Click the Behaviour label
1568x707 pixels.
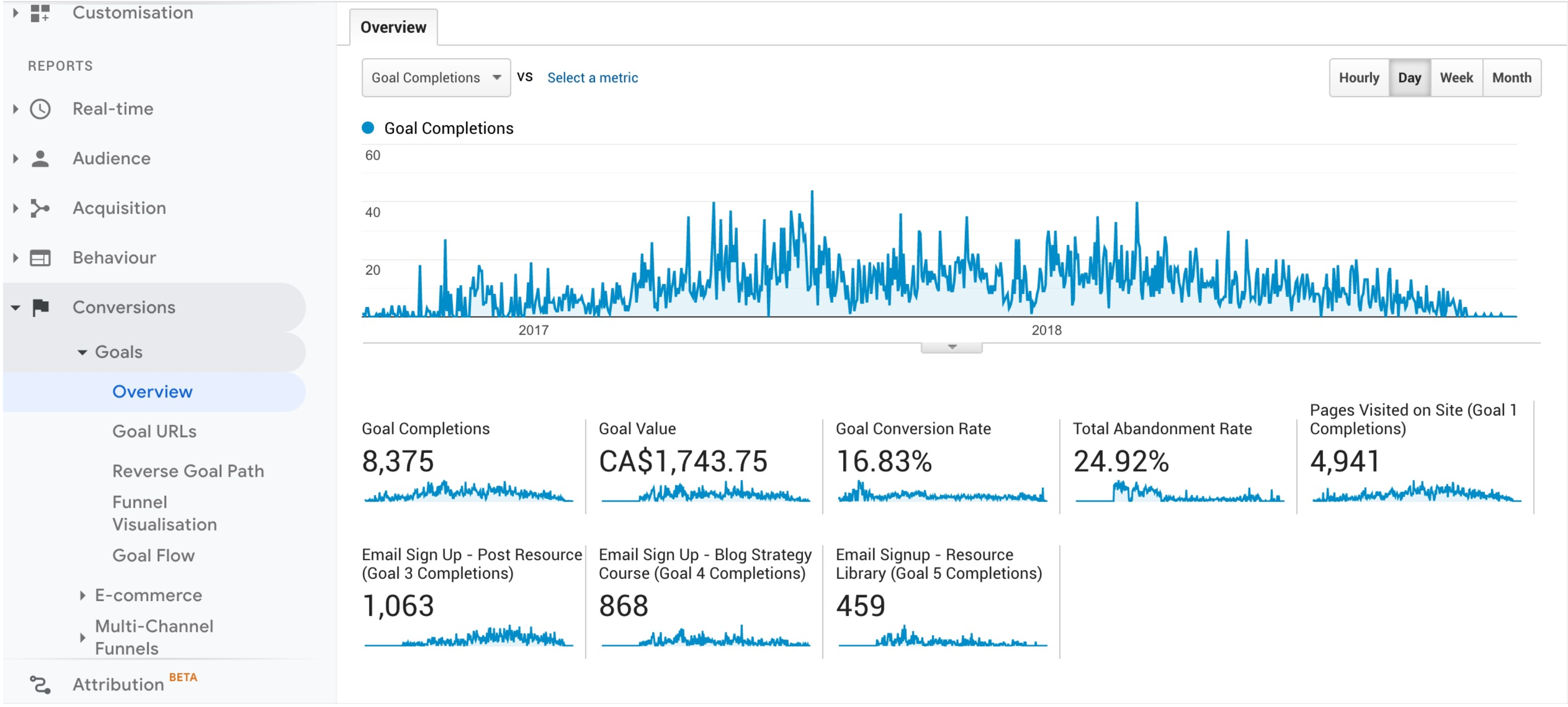coord(114,258)
